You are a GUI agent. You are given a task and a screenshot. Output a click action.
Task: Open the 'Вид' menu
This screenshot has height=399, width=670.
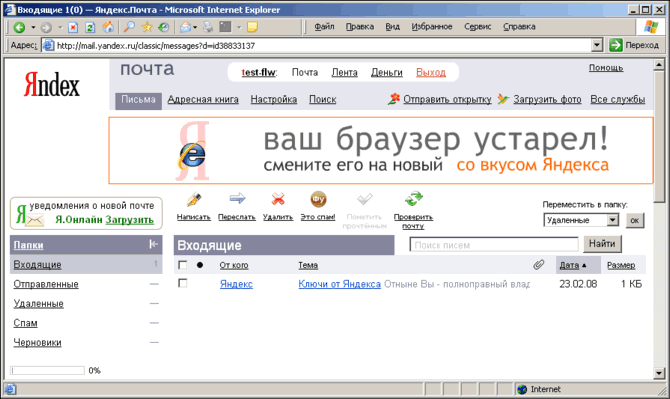pyautogui.click(x=393, y=26)
